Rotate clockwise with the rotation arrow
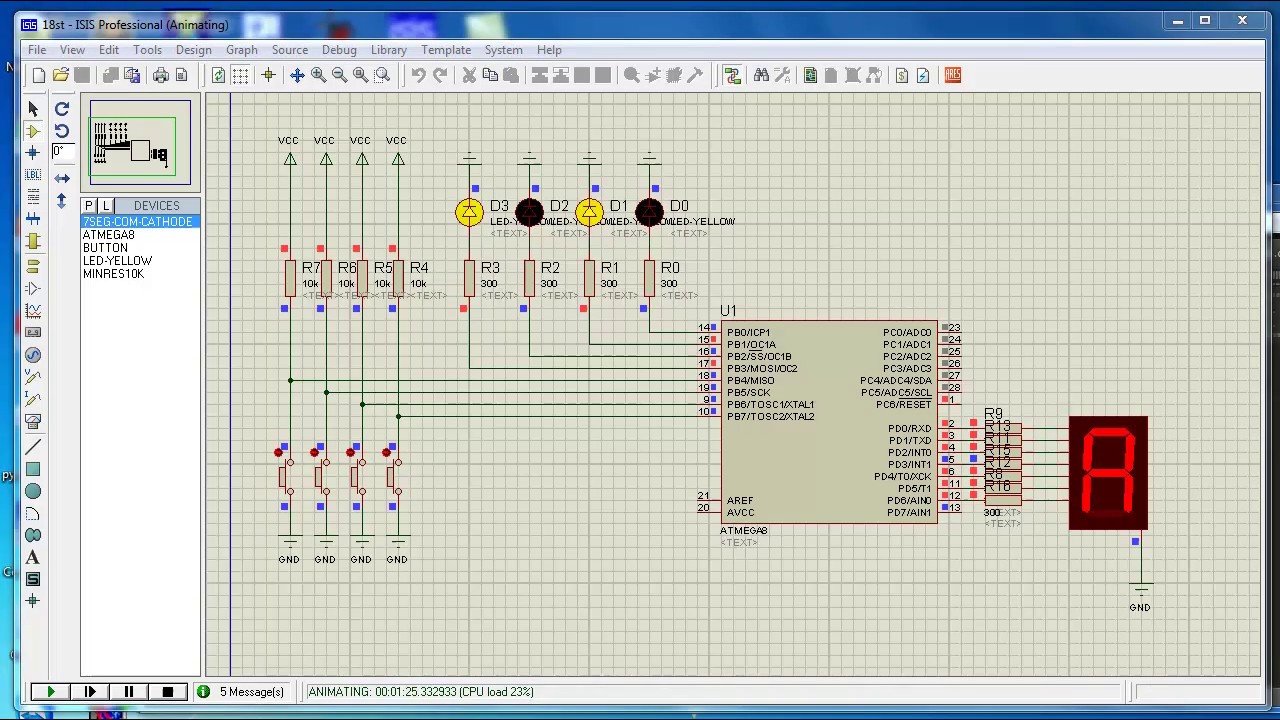The image size is (1280, 720). [62, 109]
